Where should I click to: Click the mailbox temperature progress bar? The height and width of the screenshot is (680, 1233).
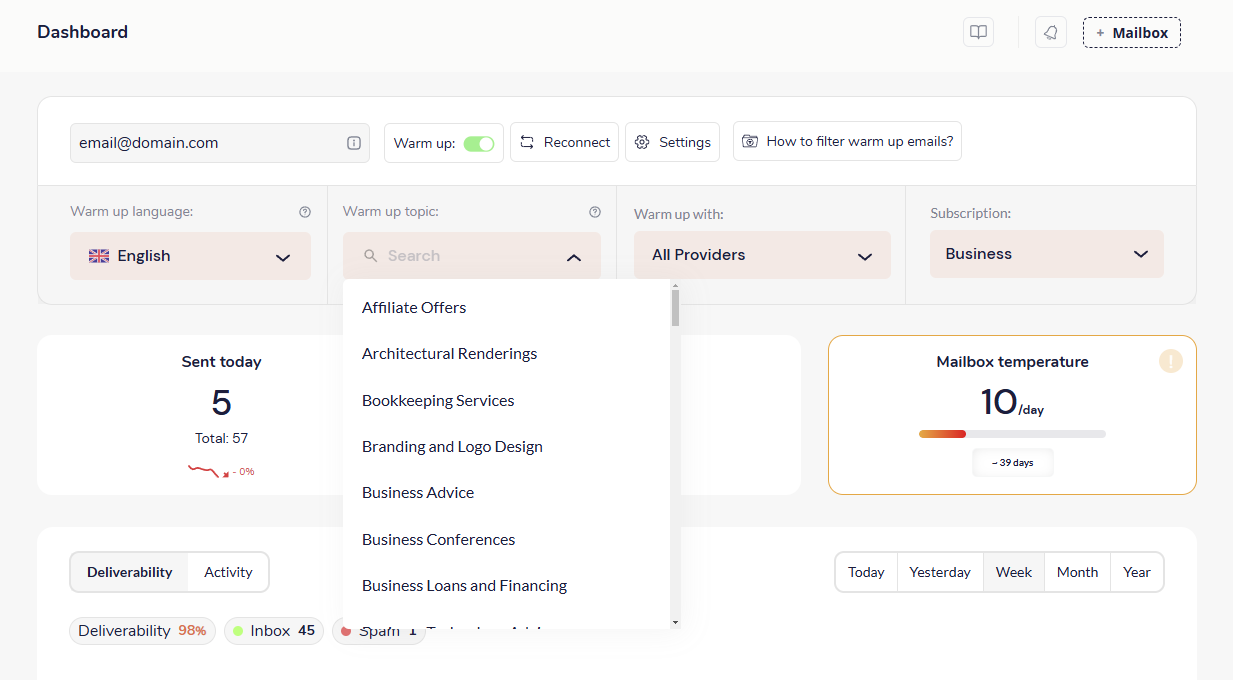[x=1012, y=434]
